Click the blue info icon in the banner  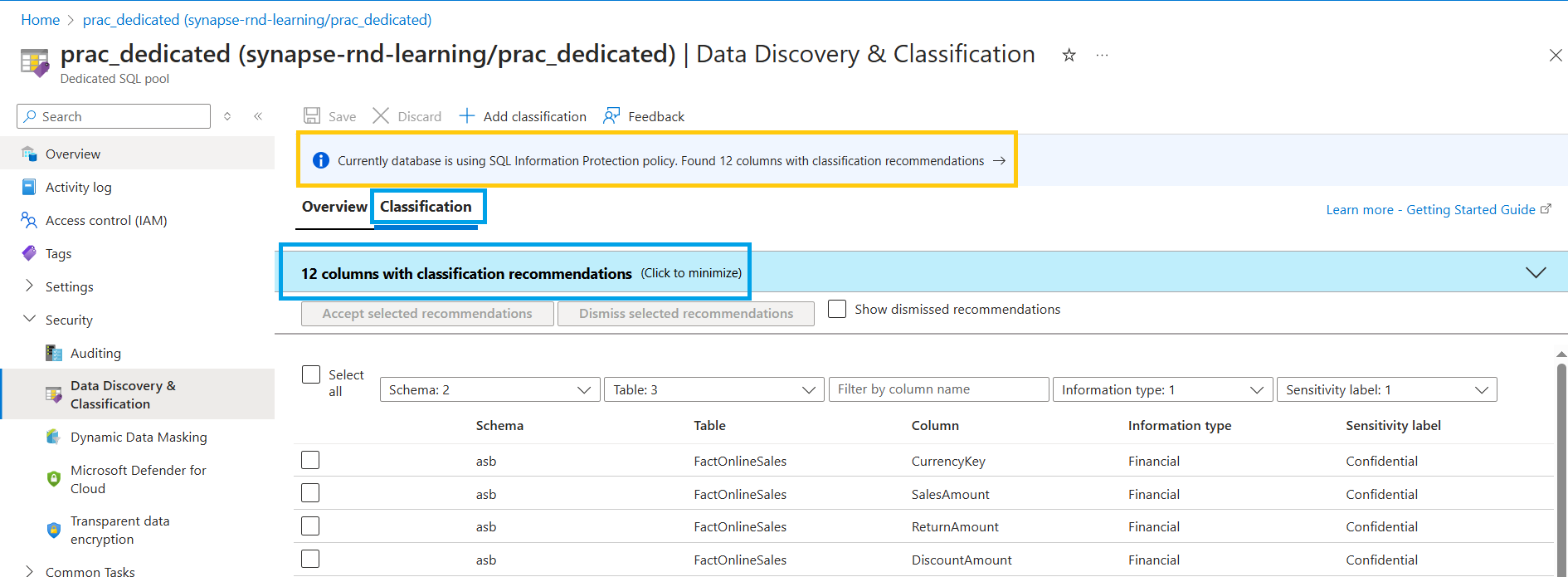[x=321, y=160]
